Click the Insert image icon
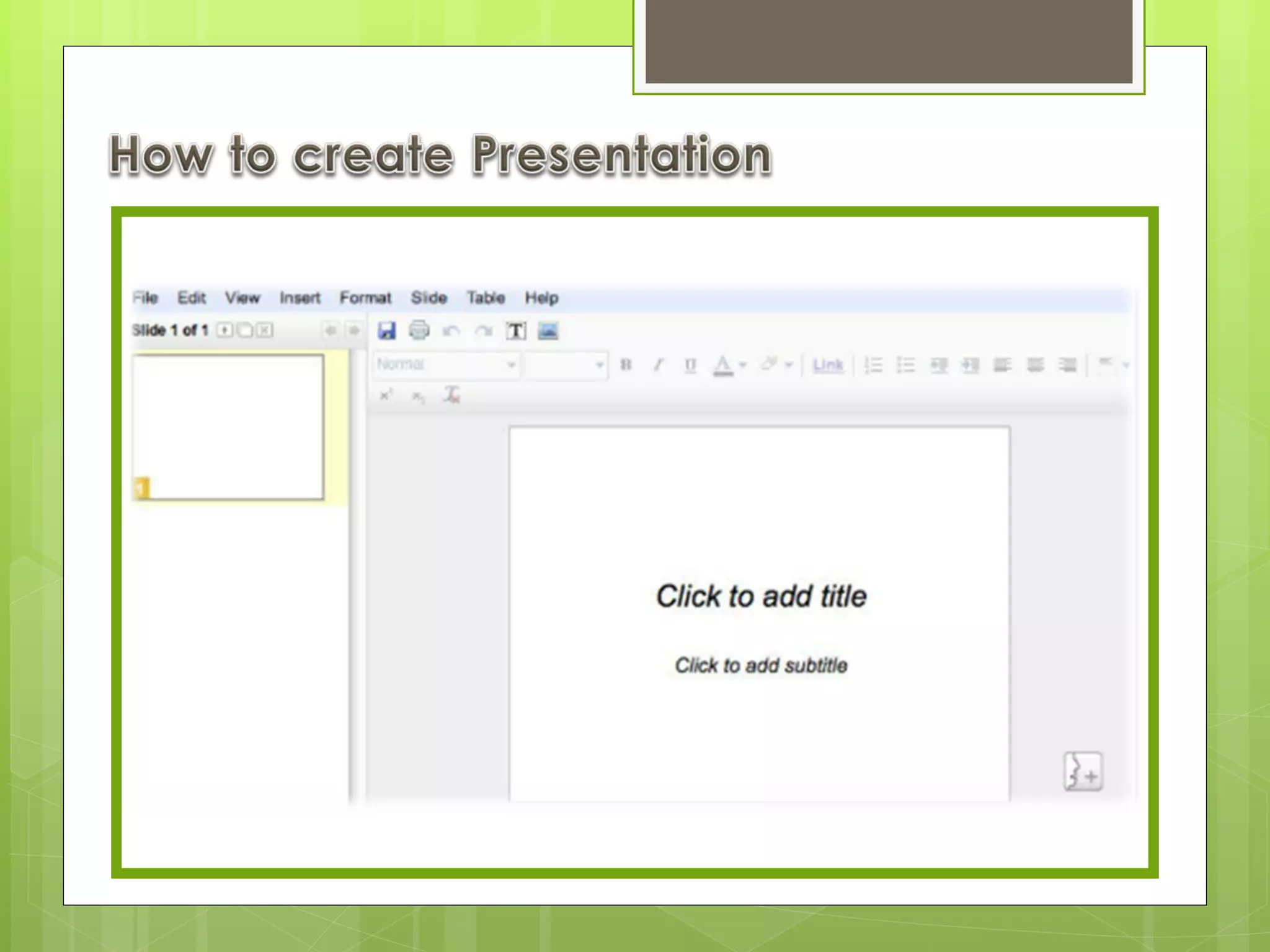The height and width of the screenshot is (952, 1270). click(x=548, y=331)
